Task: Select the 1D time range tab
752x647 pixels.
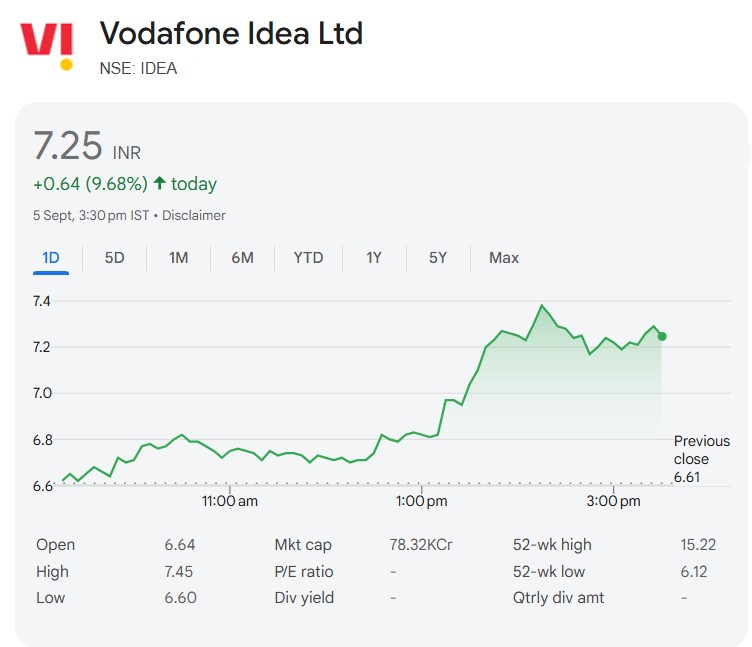Action: click(51, 258)
